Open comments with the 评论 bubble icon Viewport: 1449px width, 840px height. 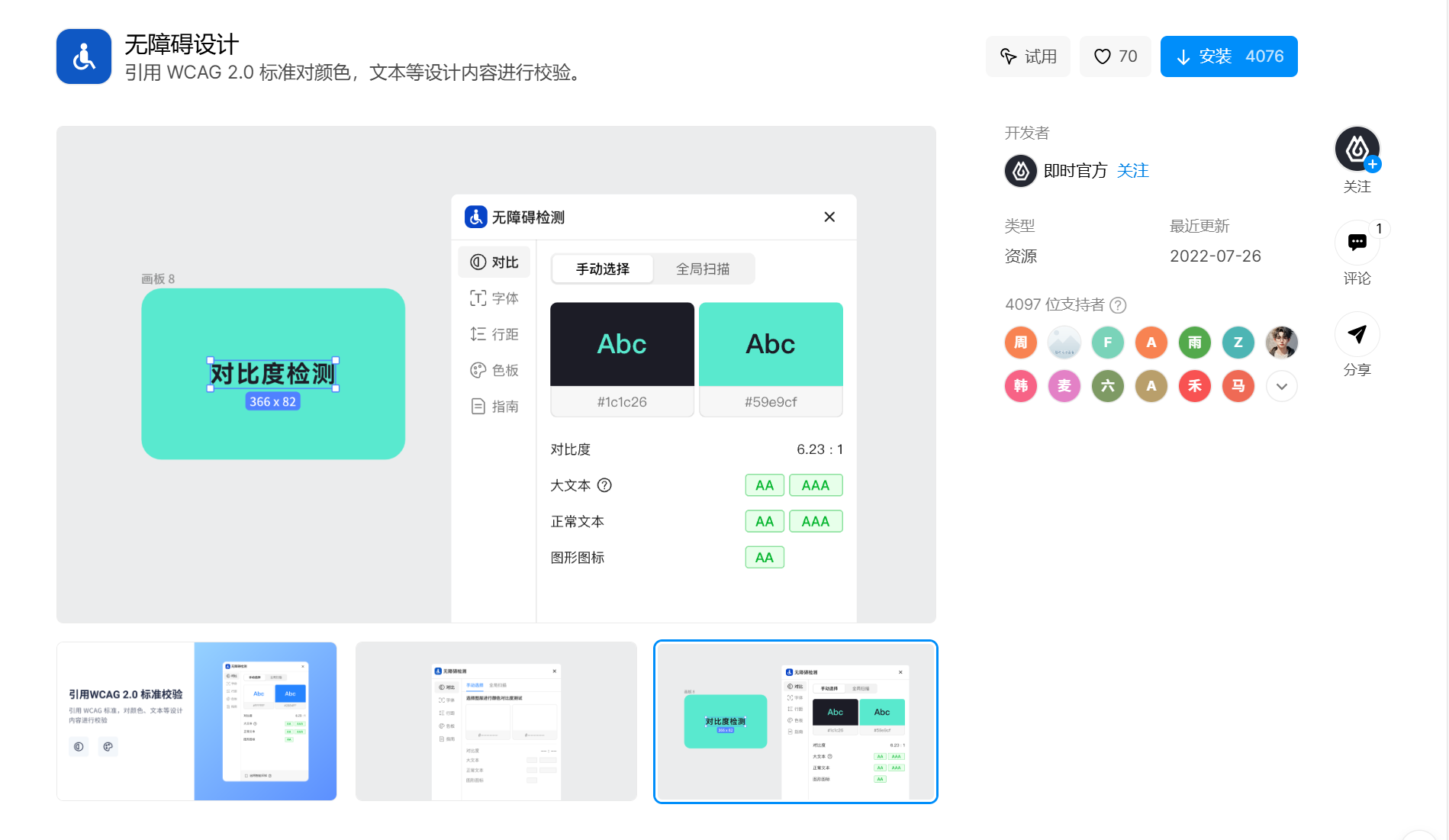point(1357,243)
